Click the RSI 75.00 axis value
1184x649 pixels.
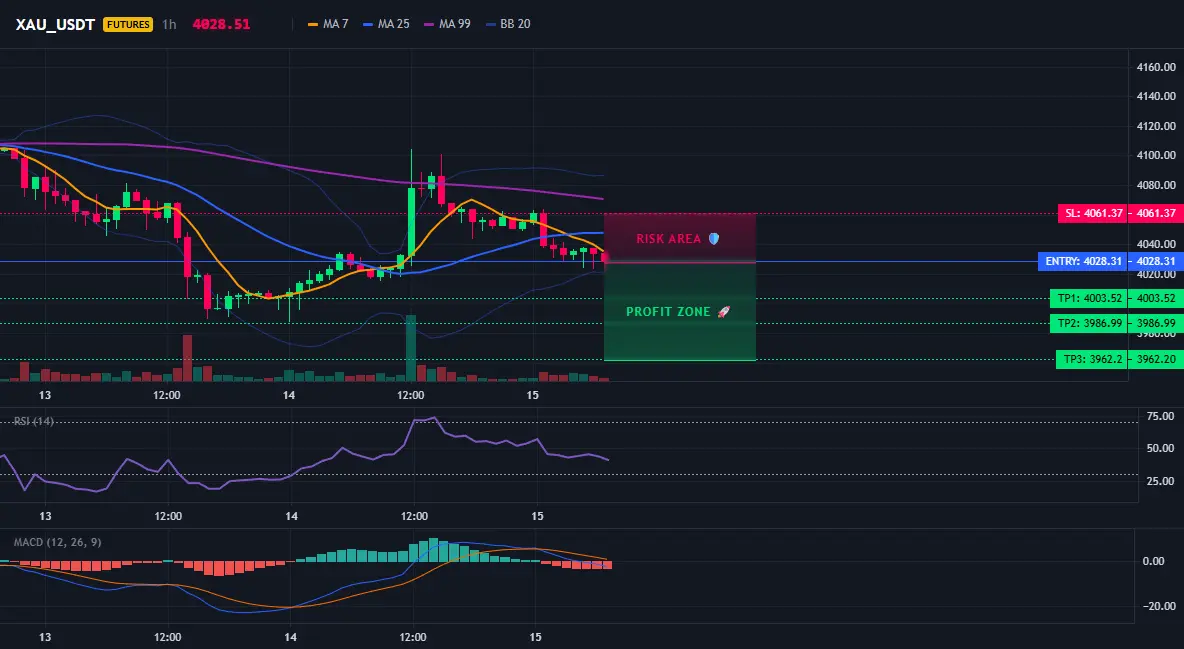click(1160, 416)
